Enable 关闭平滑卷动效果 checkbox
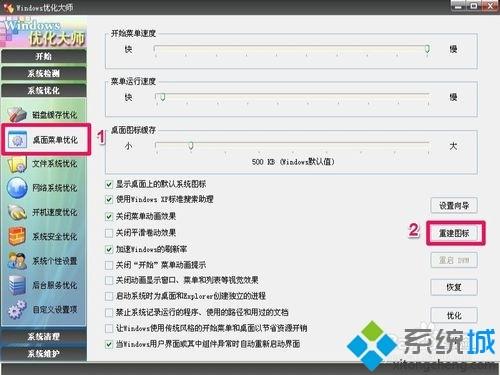500x375 pixels. (x=109, y=233)
